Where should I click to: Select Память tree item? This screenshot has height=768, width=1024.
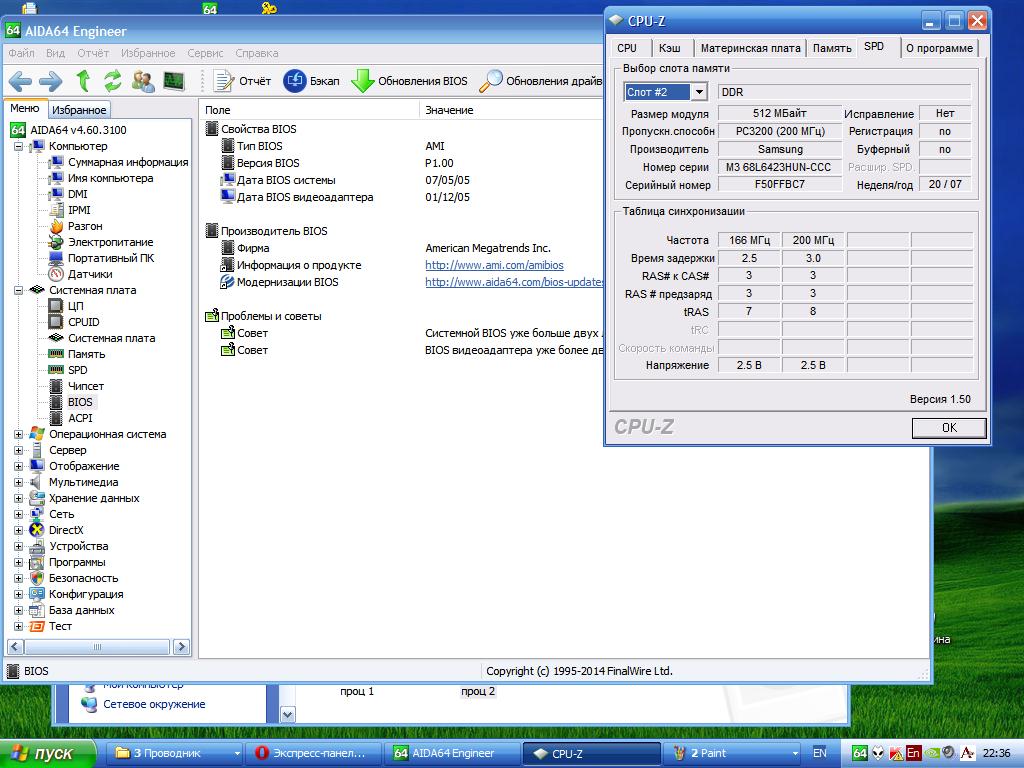[x=86, y=354]
